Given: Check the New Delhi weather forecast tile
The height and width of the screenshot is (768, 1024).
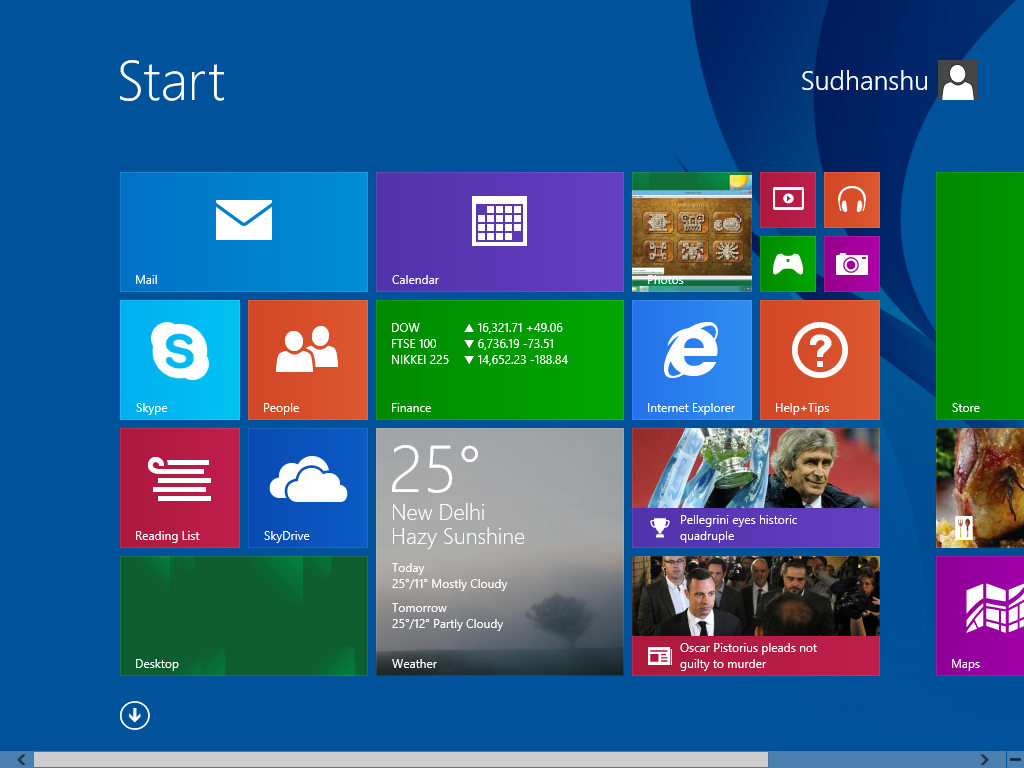Looking at the screenshot, I should click(500, 550).
